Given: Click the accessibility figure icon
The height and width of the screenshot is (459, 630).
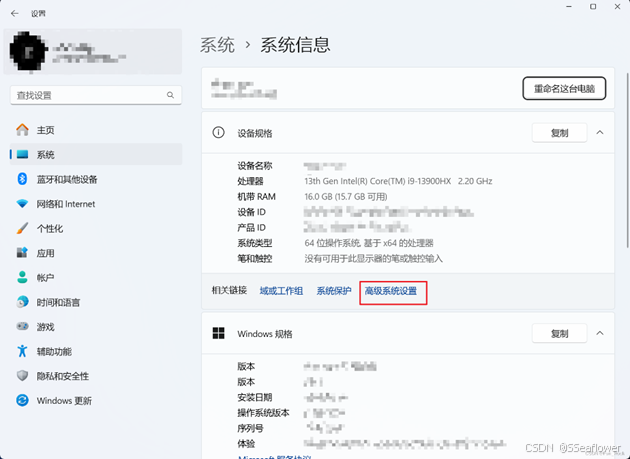Looking at the screenshot, I should pos(22,351).
